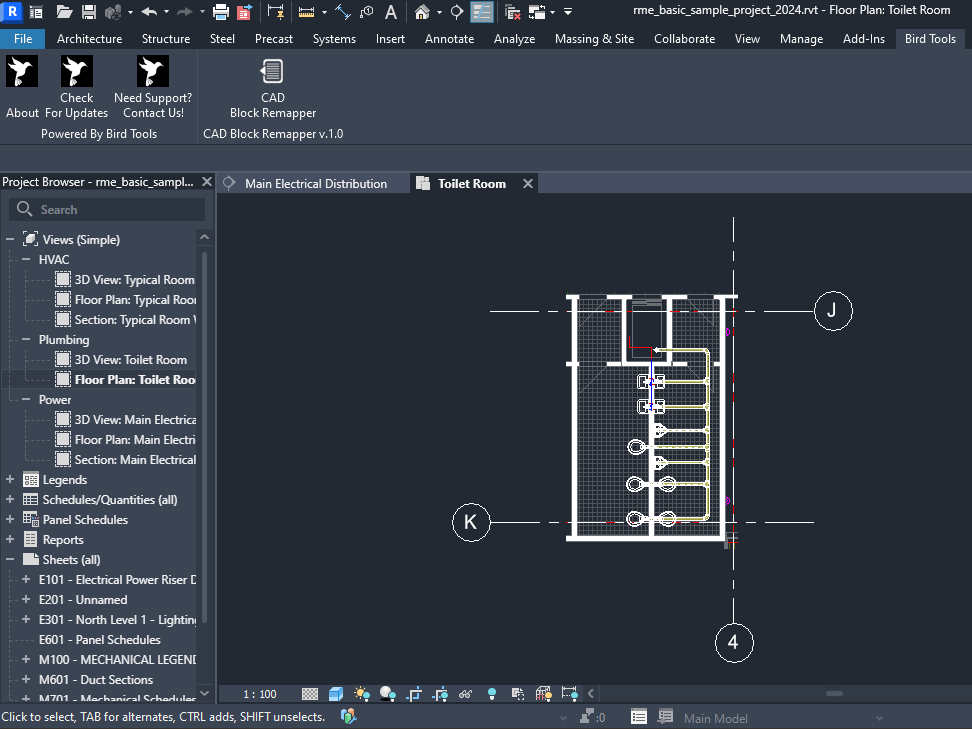Click the Detail Level icon in view bar
The width and height of the screenshot is (972, 729).
[310, 693]
